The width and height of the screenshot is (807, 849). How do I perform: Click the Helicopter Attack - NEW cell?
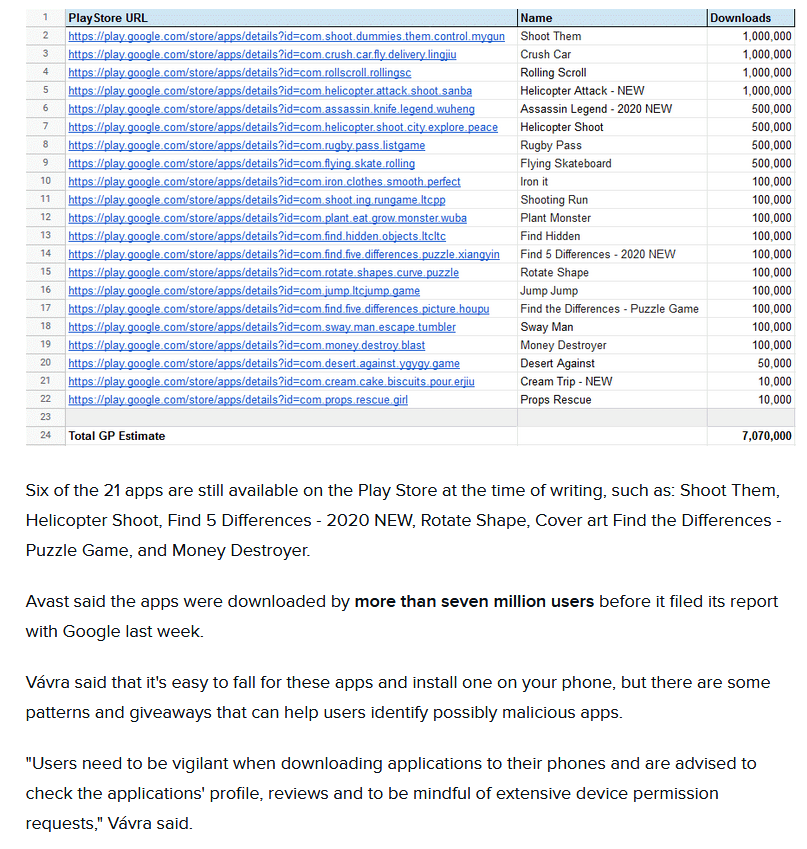coord(612,91)
